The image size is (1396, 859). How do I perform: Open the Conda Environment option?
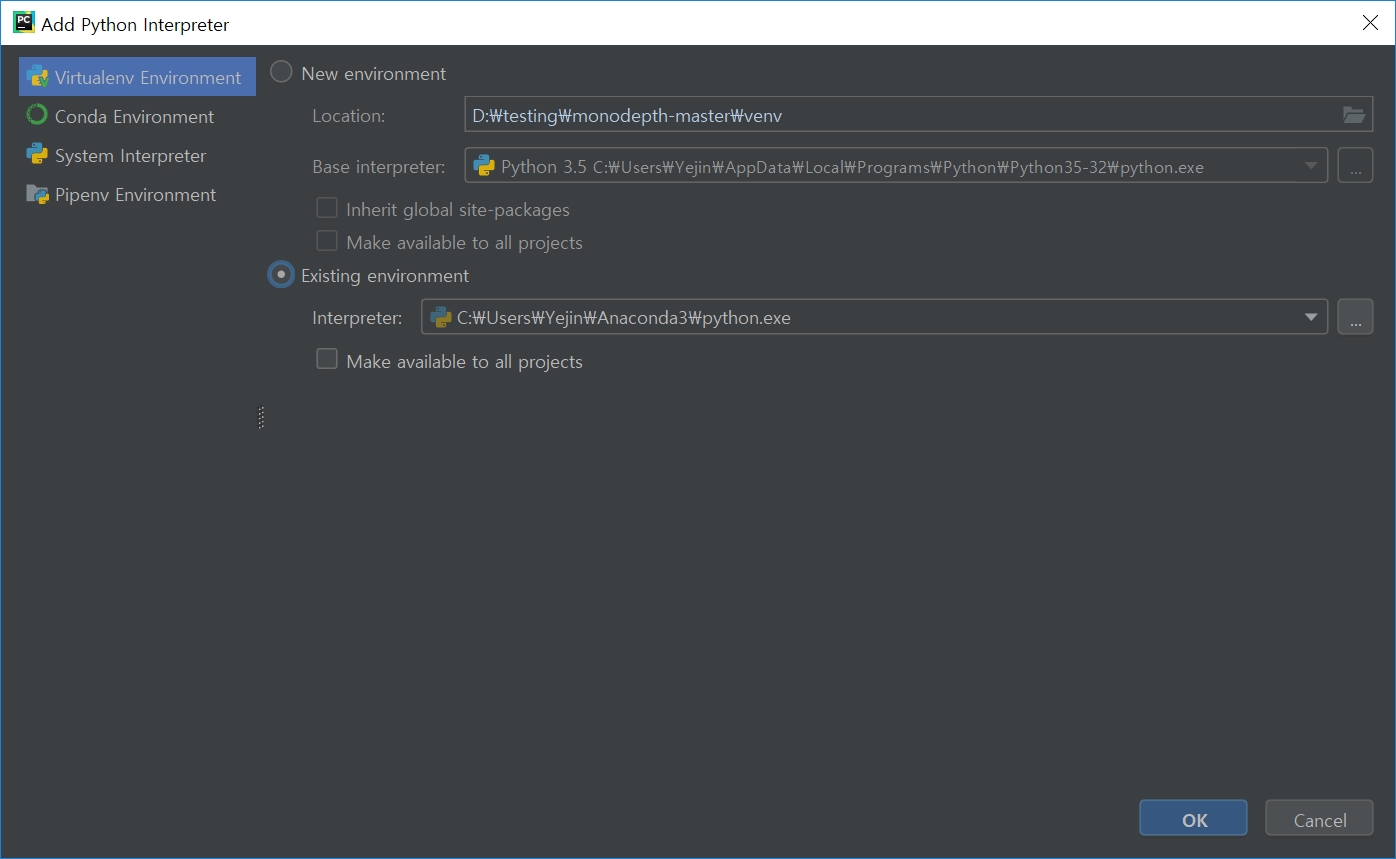coord(134,116)
